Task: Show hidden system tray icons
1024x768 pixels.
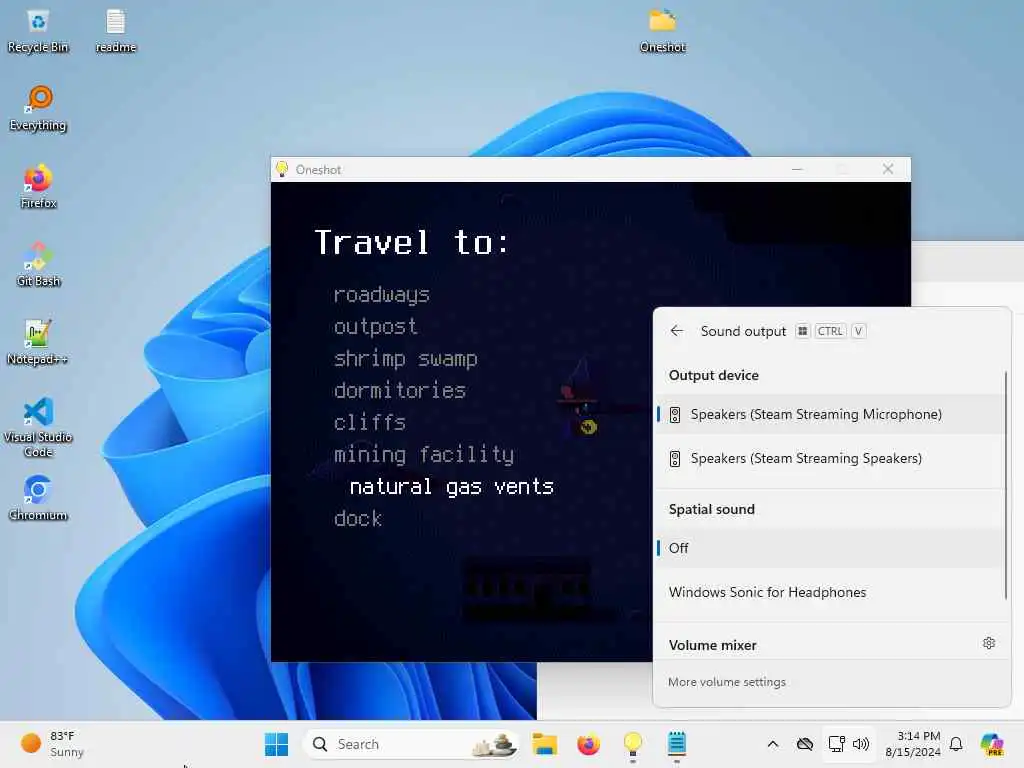Action: [x=773, y=744]
